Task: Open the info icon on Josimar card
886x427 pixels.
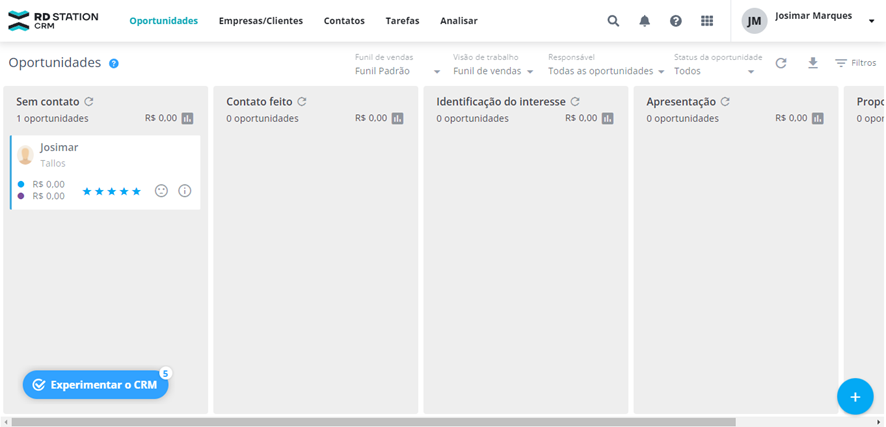Action: [x=185, y=191]
